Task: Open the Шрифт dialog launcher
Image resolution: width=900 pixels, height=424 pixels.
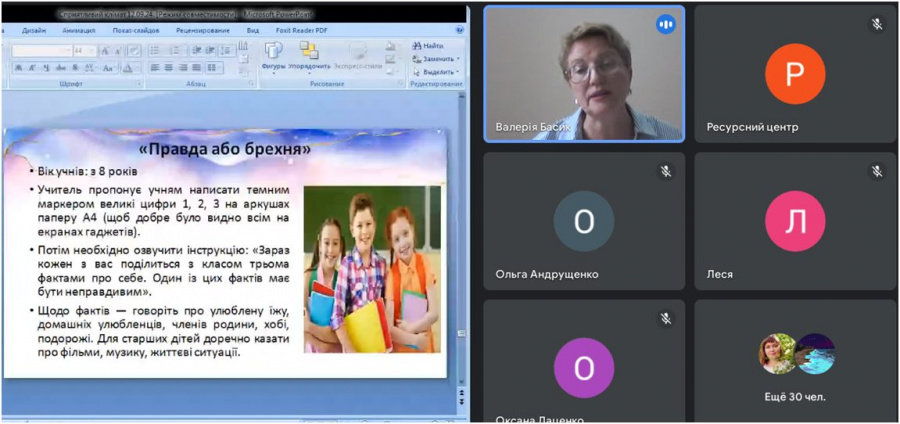Action: (139, 84)
